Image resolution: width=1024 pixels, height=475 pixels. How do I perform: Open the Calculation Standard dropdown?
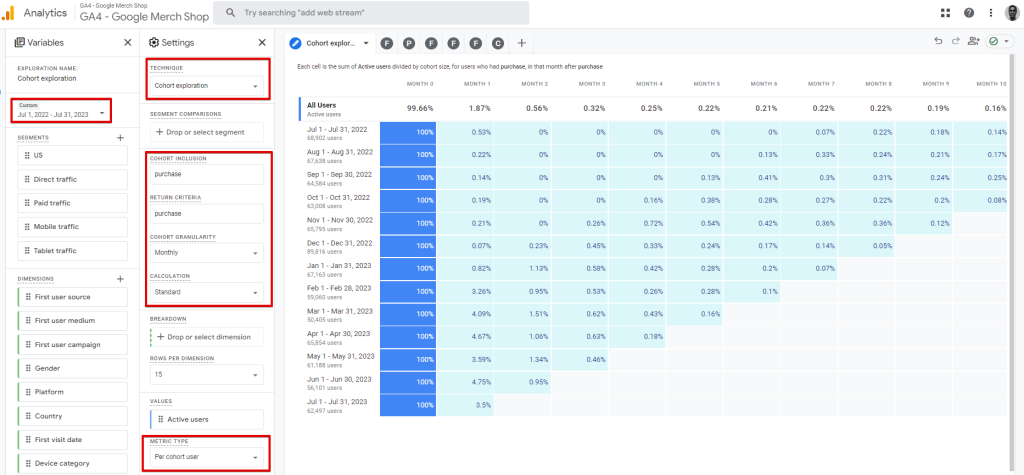pos(206,292)
